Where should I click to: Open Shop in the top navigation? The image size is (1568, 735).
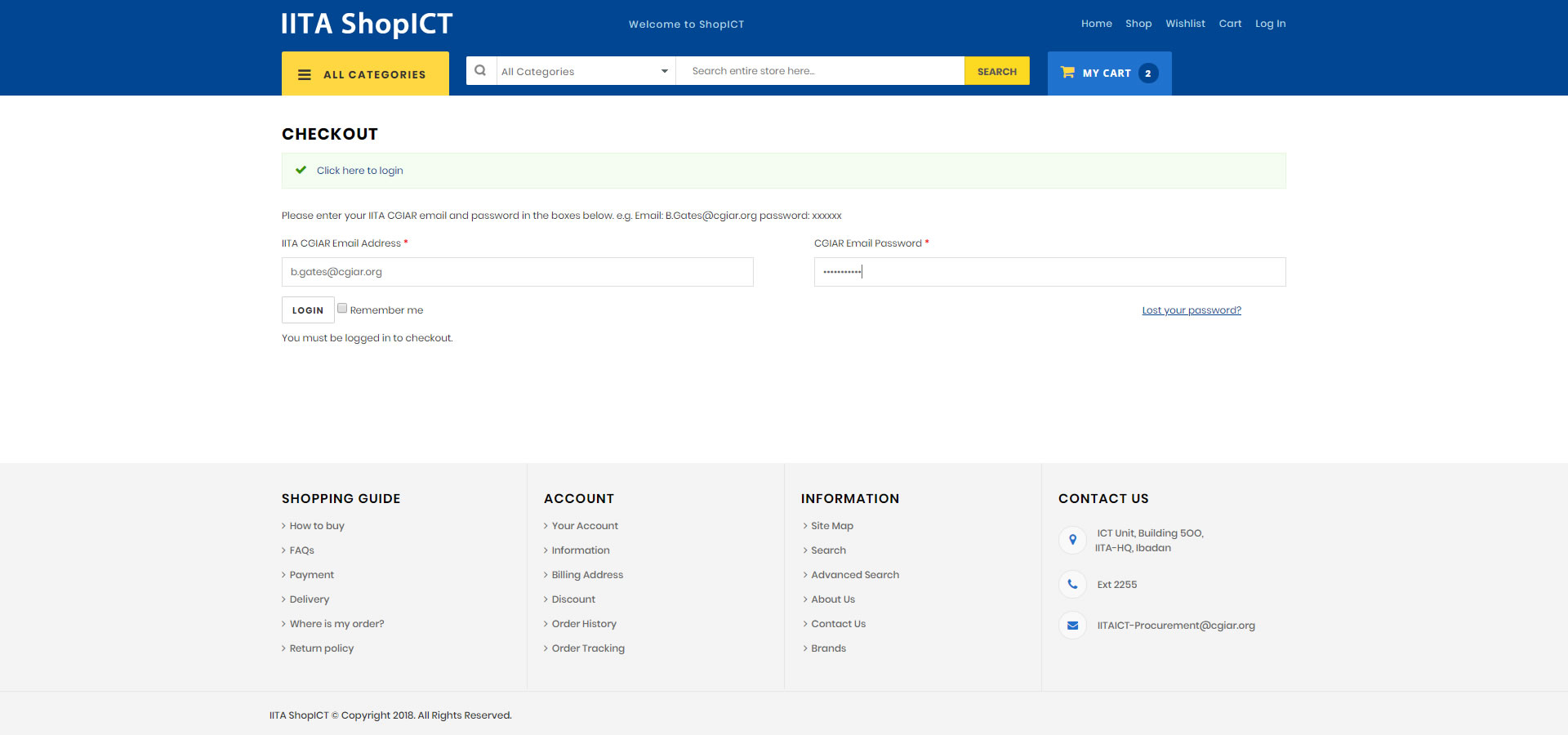[1138, 24]
